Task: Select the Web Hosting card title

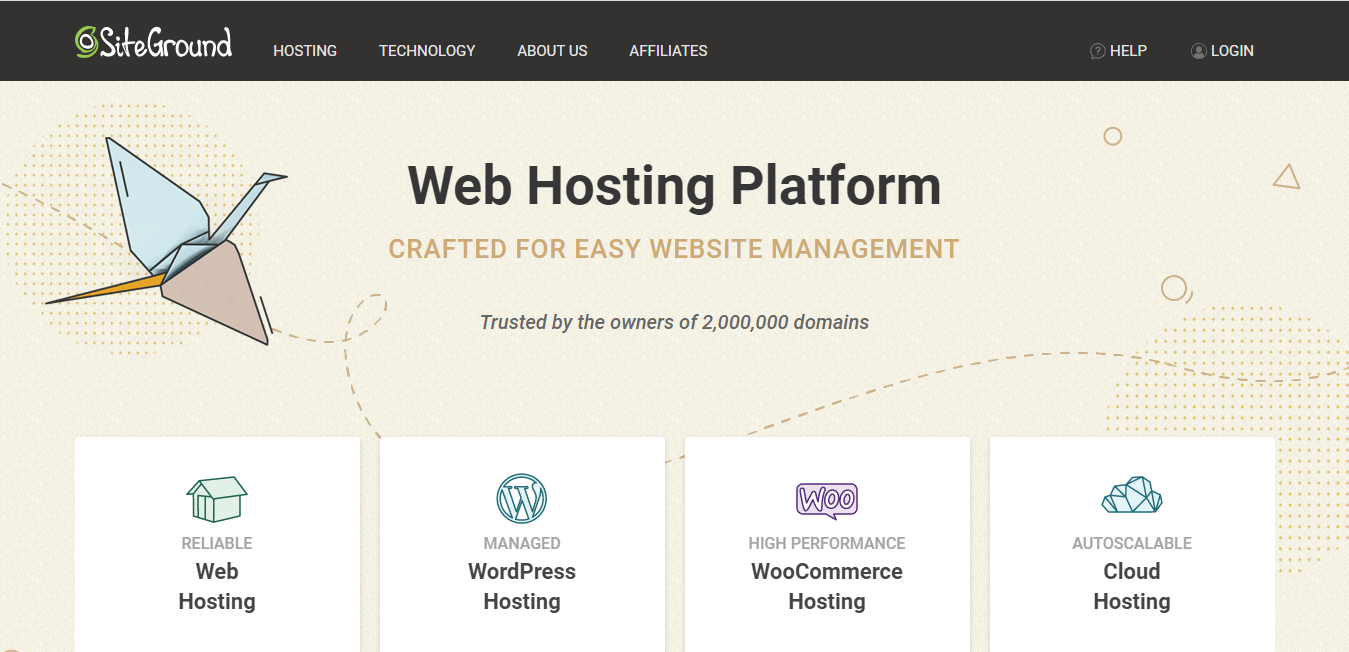Action: [x=217, y=586]
